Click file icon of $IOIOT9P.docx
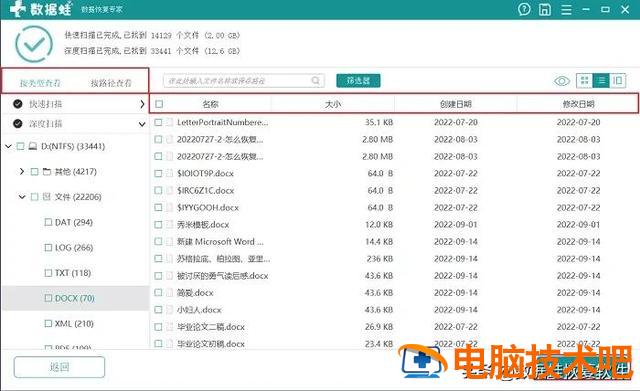 pos(169,173)
